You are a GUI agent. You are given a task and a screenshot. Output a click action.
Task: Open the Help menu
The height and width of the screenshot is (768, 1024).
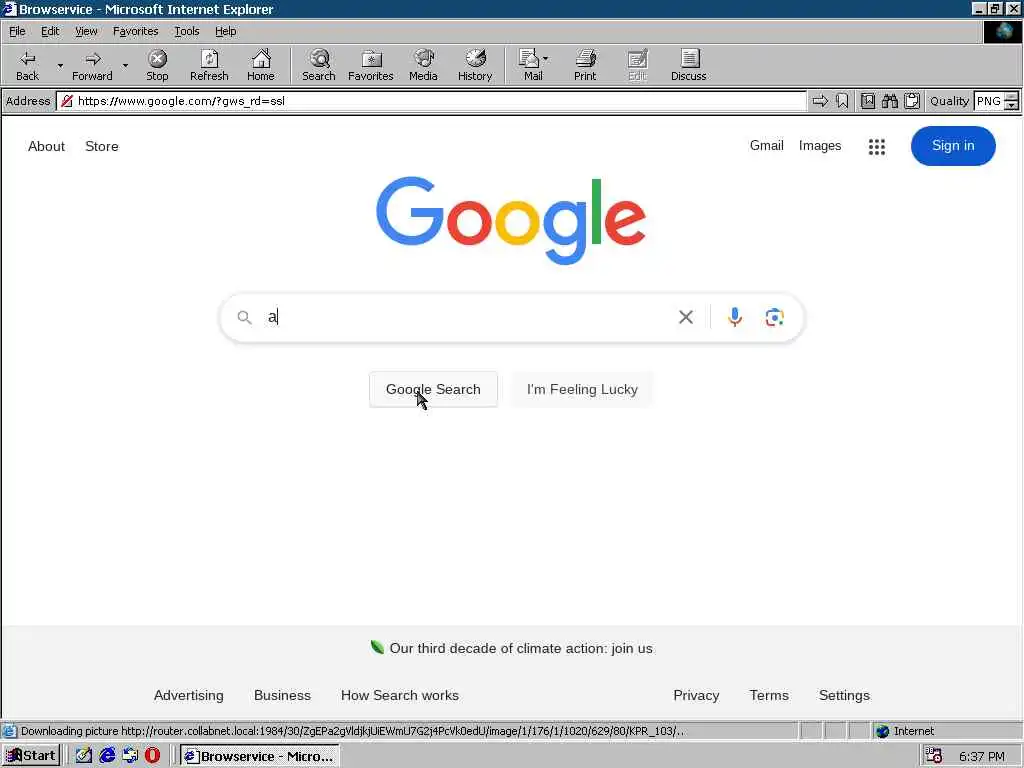225,31
